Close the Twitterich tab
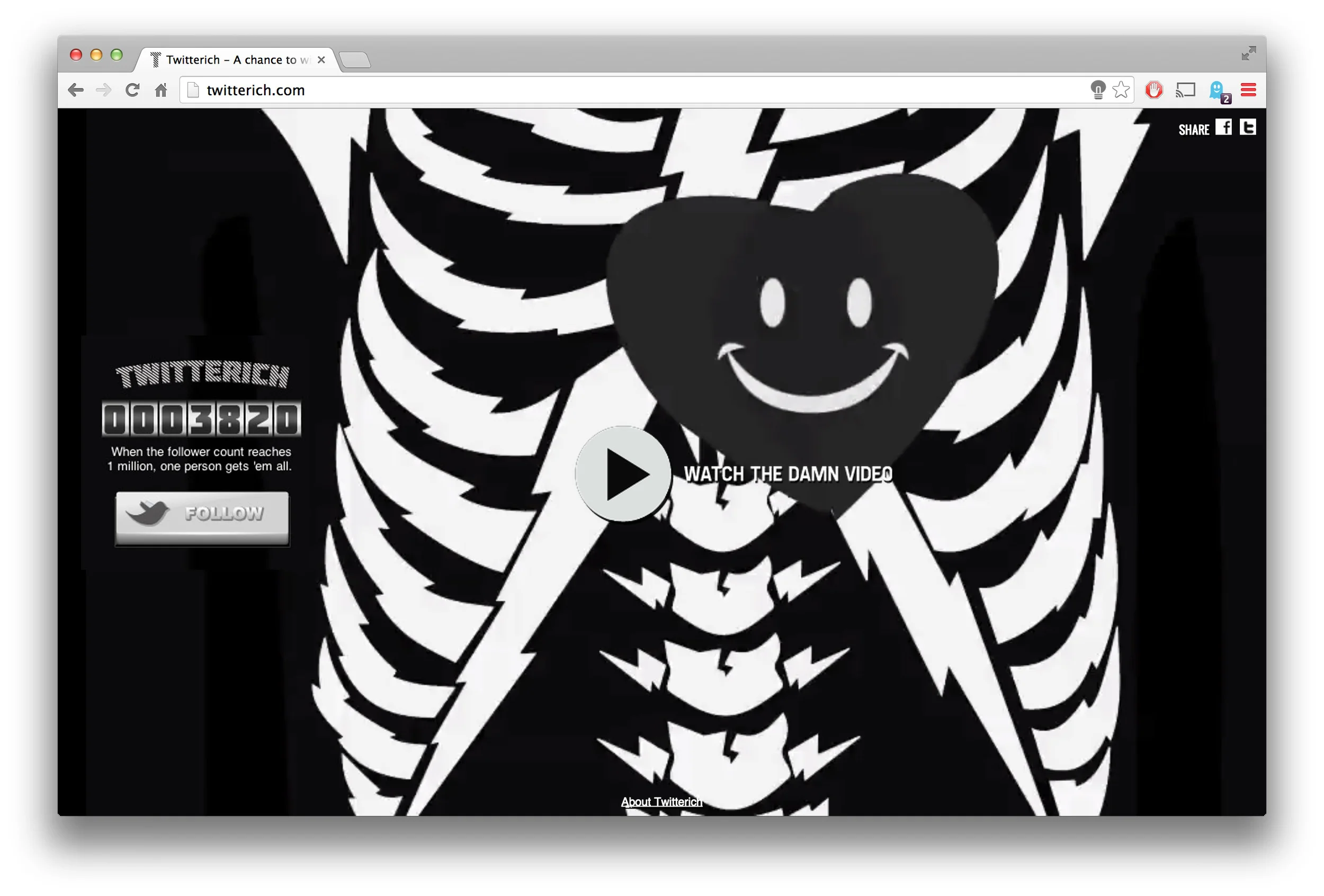Screen dimensions: 1324x896 [321, 60]
